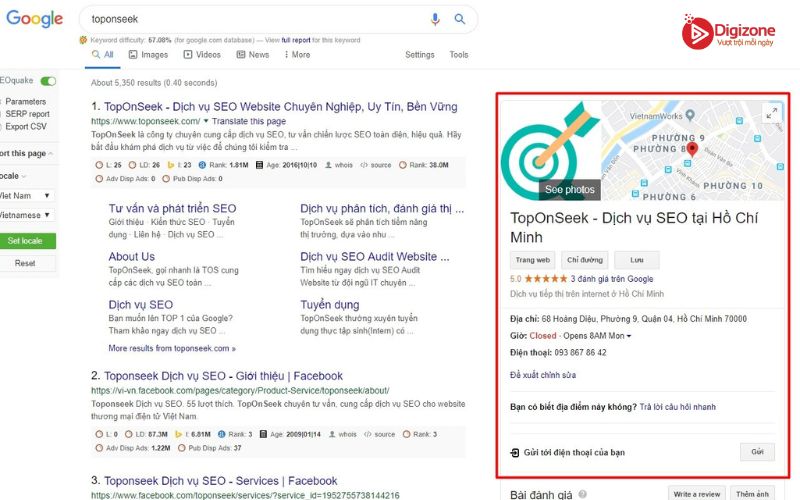This screenshot has width=800, height=500.
Task: Open Tư vấn và phát triển SEO sitelink
Action: click(x=172, y=208)
